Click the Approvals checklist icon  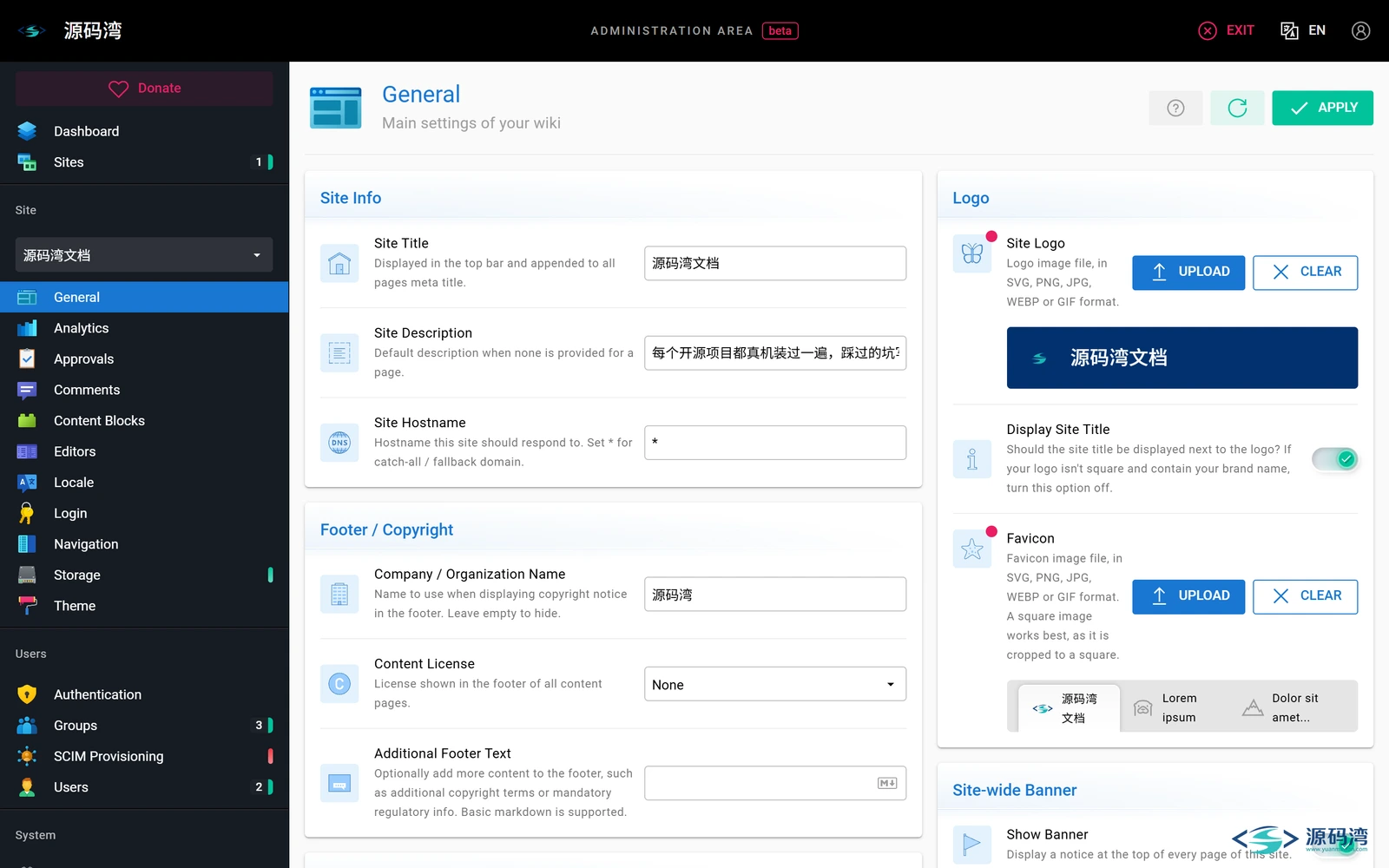point(27,358)
